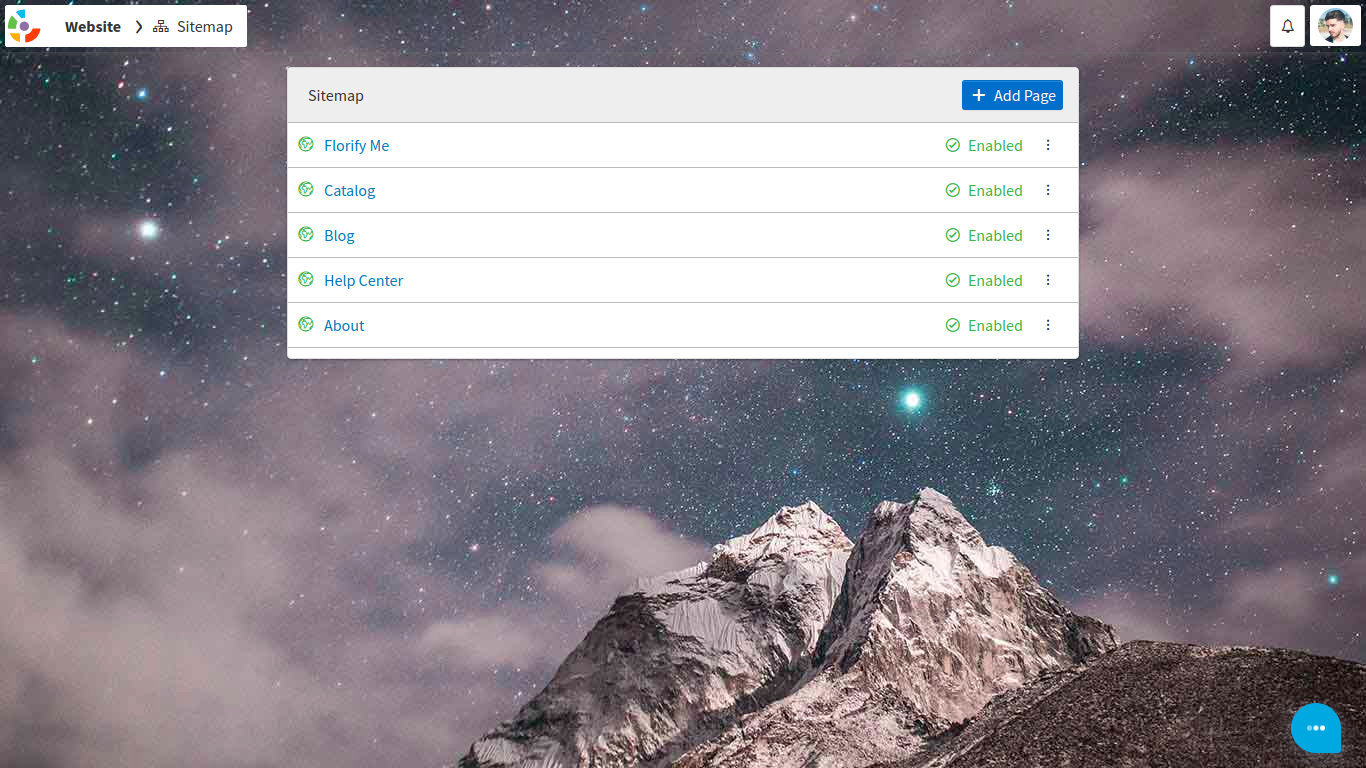Open the Catalog page link

tap(350, 190)
